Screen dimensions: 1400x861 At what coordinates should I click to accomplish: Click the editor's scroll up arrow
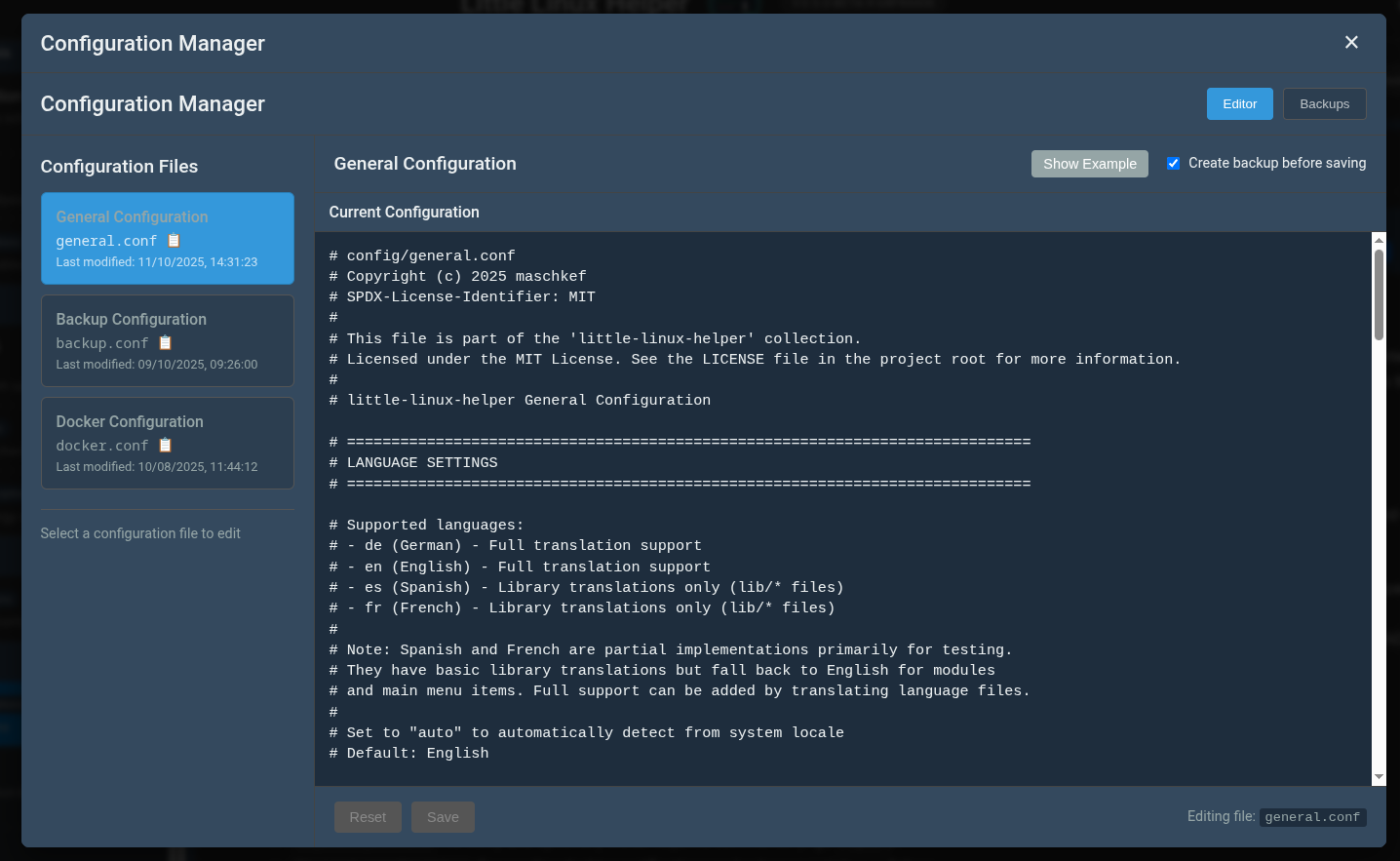tap(1379, 240)
